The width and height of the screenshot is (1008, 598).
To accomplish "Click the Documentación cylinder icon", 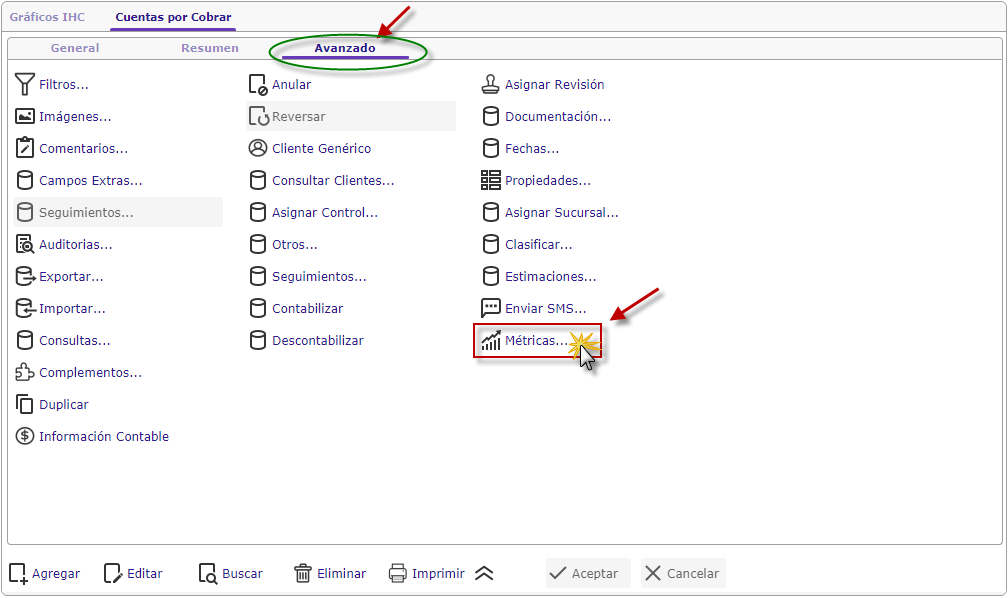I will tap(490, 116).
